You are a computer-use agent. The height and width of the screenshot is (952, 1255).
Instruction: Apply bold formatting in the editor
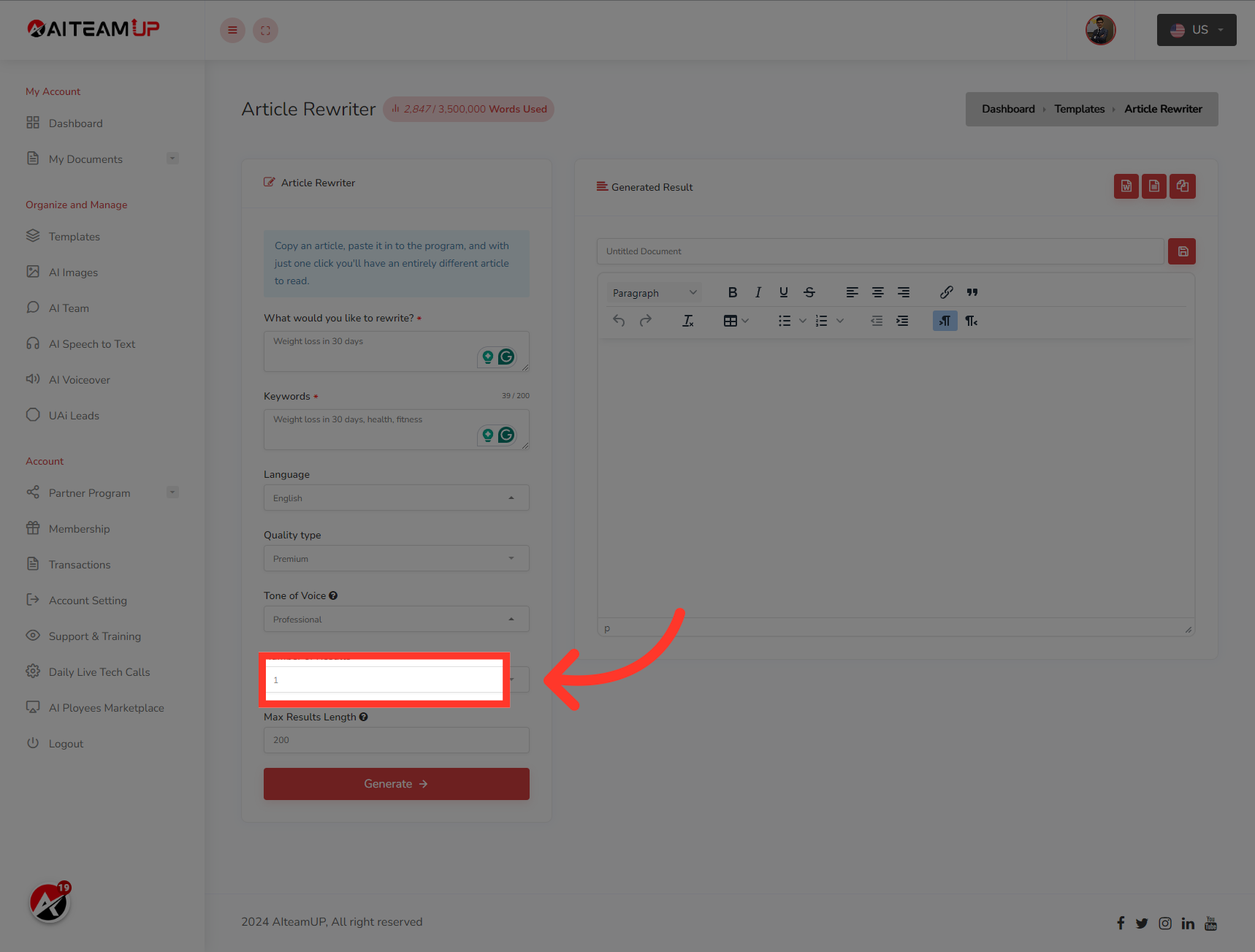tap(733, 292)
